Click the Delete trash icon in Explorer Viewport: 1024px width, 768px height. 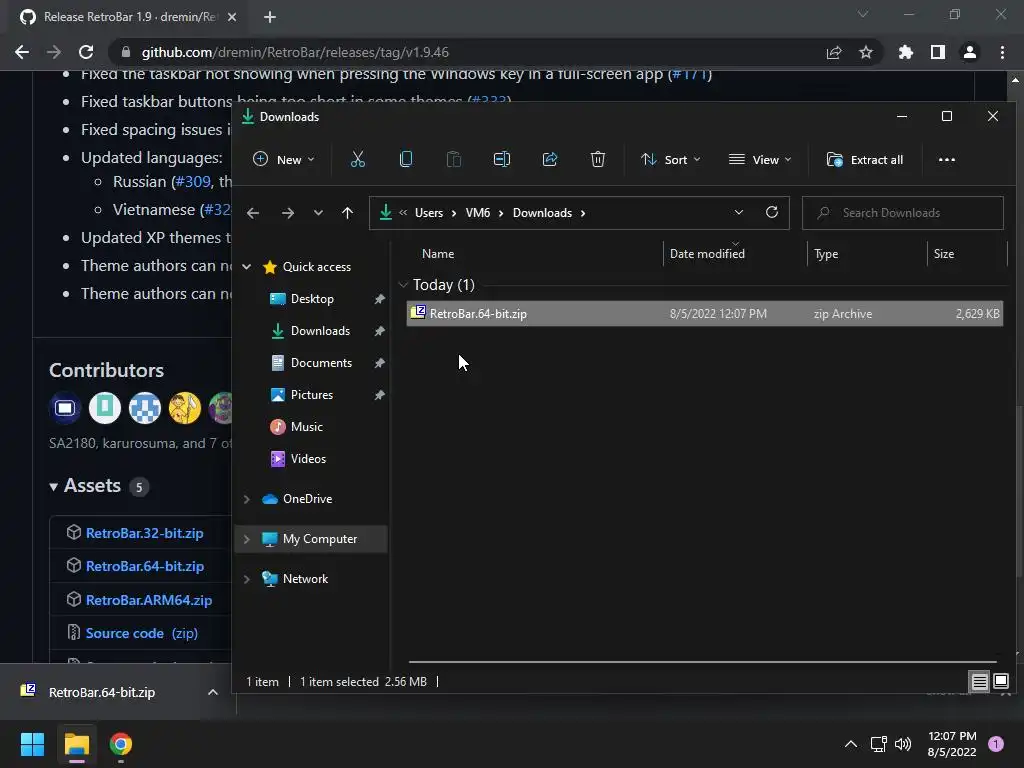598,159
